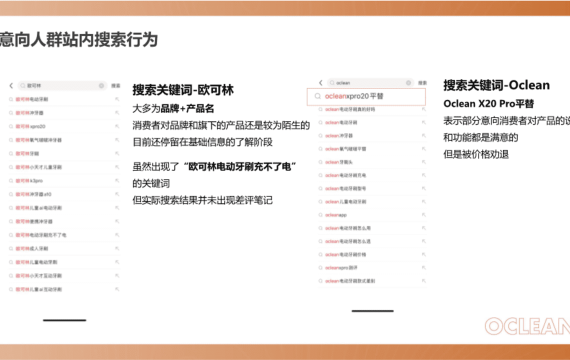Choose the 欧可林电动牙刷充不了电 suggestion
570x360 pixels.
coord(64,235)
